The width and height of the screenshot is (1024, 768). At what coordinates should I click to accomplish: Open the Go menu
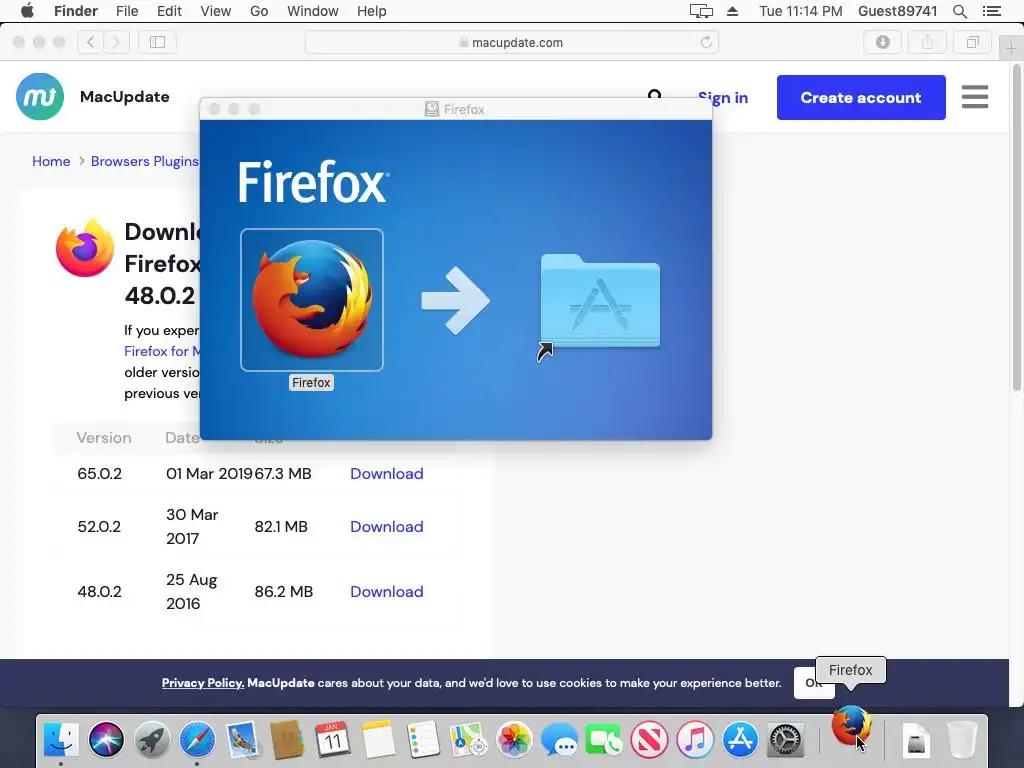(x=259, y=11)
